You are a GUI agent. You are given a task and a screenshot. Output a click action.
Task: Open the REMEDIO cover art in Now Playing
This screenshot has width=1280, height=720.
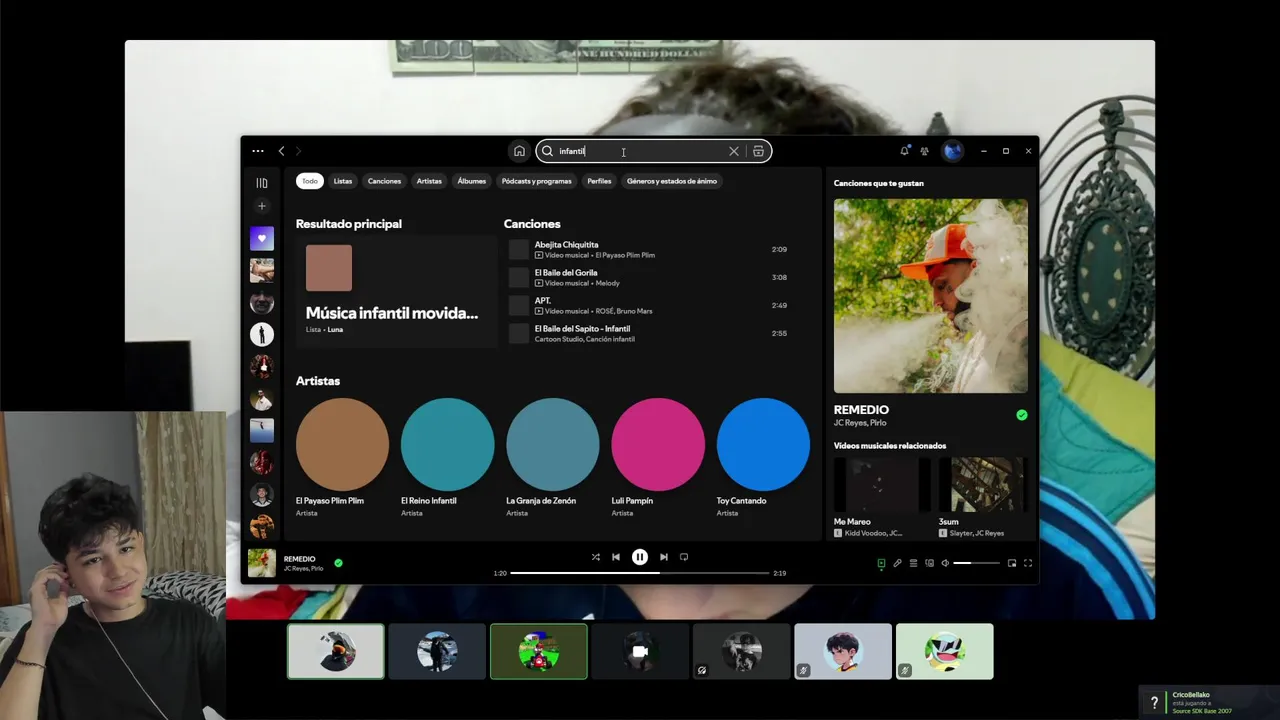931,296
